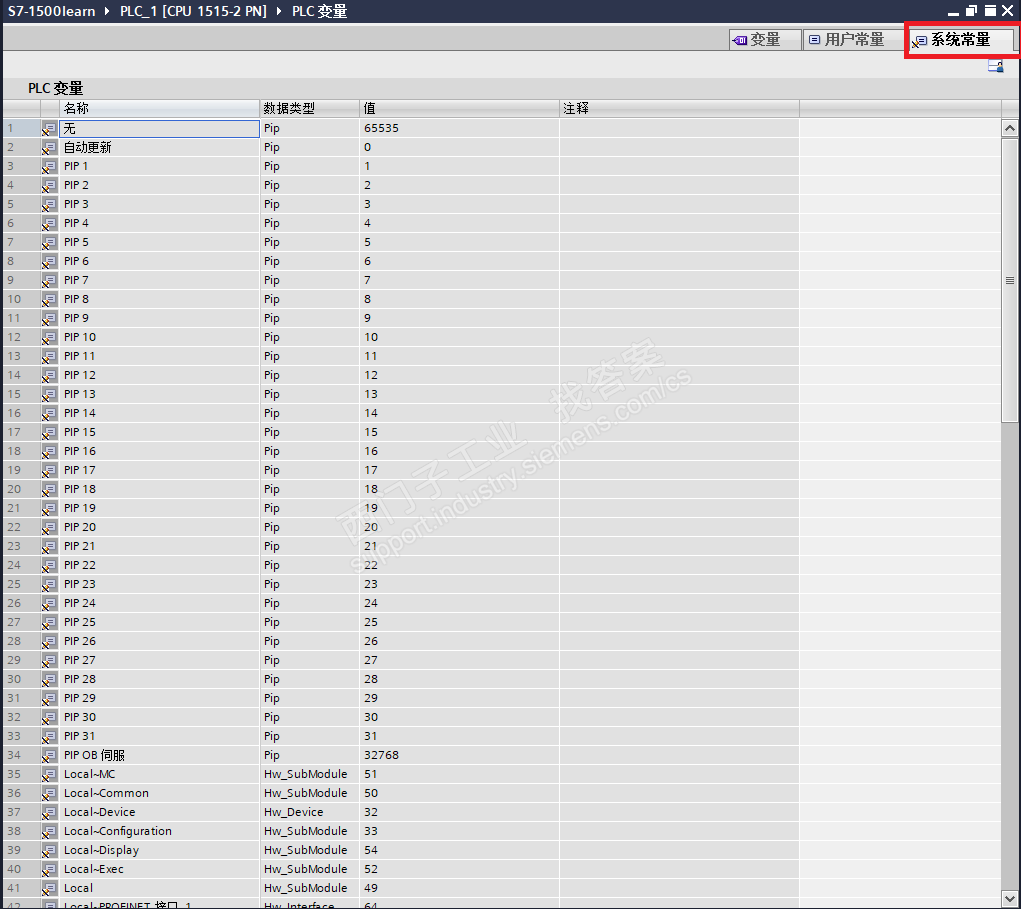Screen dimensions: 1021x909
Task: Select the name Local~Display
Action: (x=102, y=850)
